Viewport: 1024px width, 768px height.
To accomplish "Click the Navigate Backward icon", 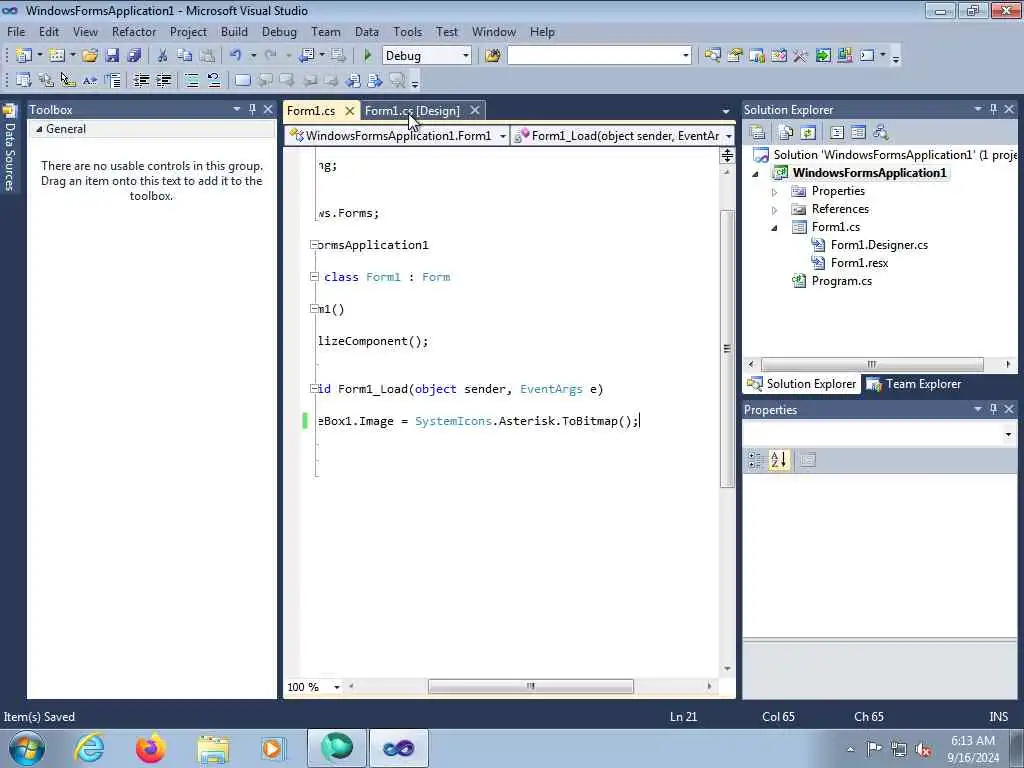I will click(306, 56).
